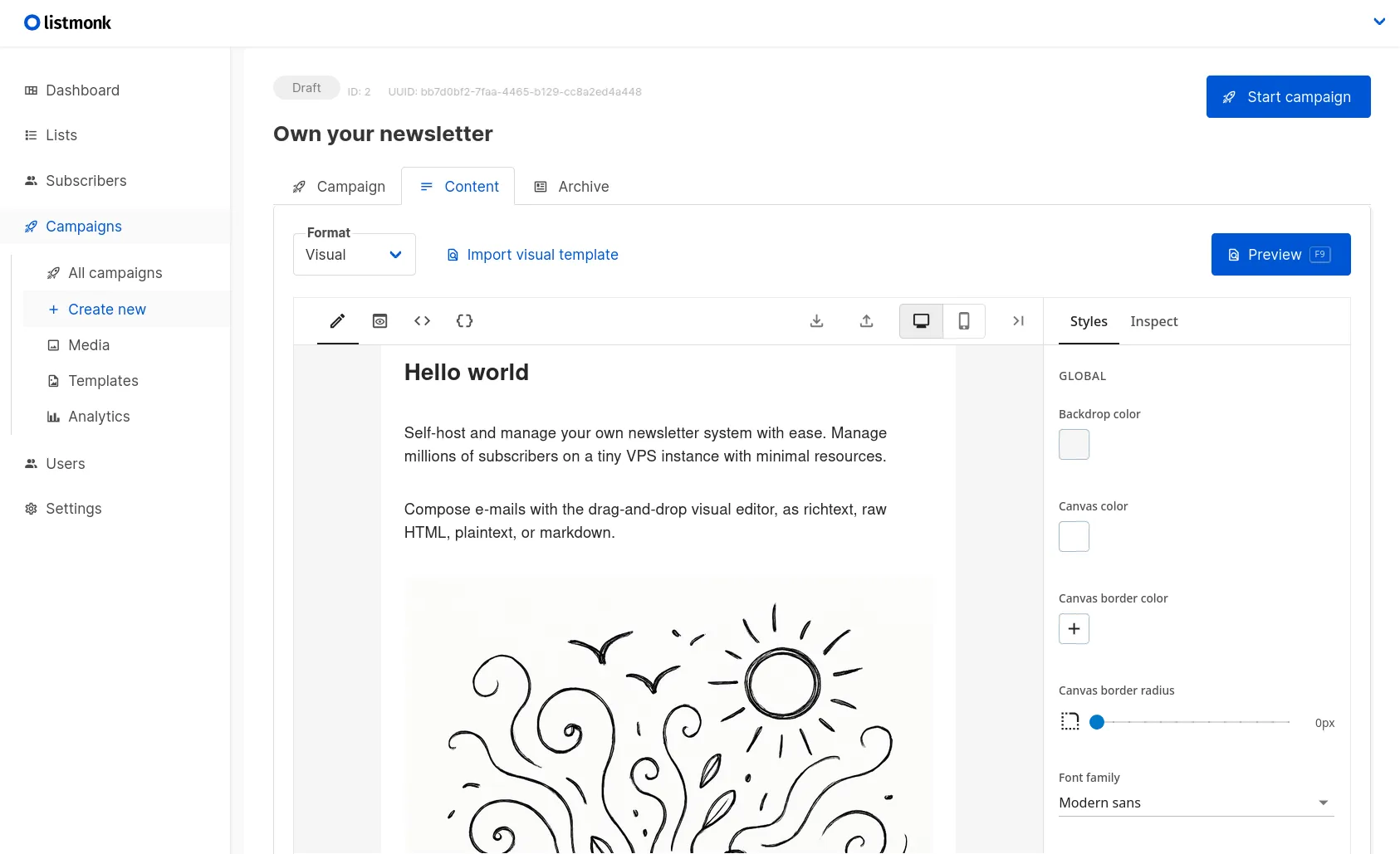1400x854 pixels.
Task: Open the editor preview mode icon
Action: pyautogui.click(x=379, y=320)
